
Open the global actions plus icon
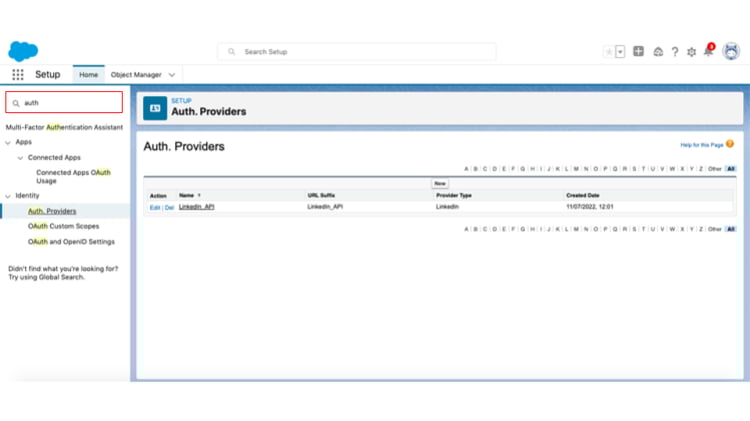[638, 51]
